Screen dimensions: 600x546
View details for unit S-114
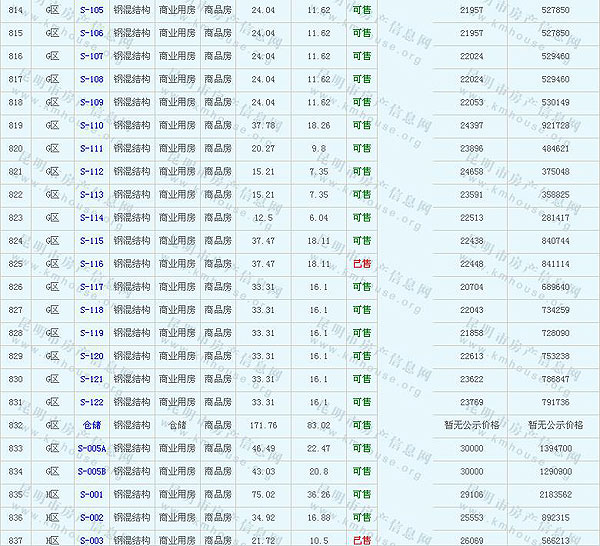(90, 217)
